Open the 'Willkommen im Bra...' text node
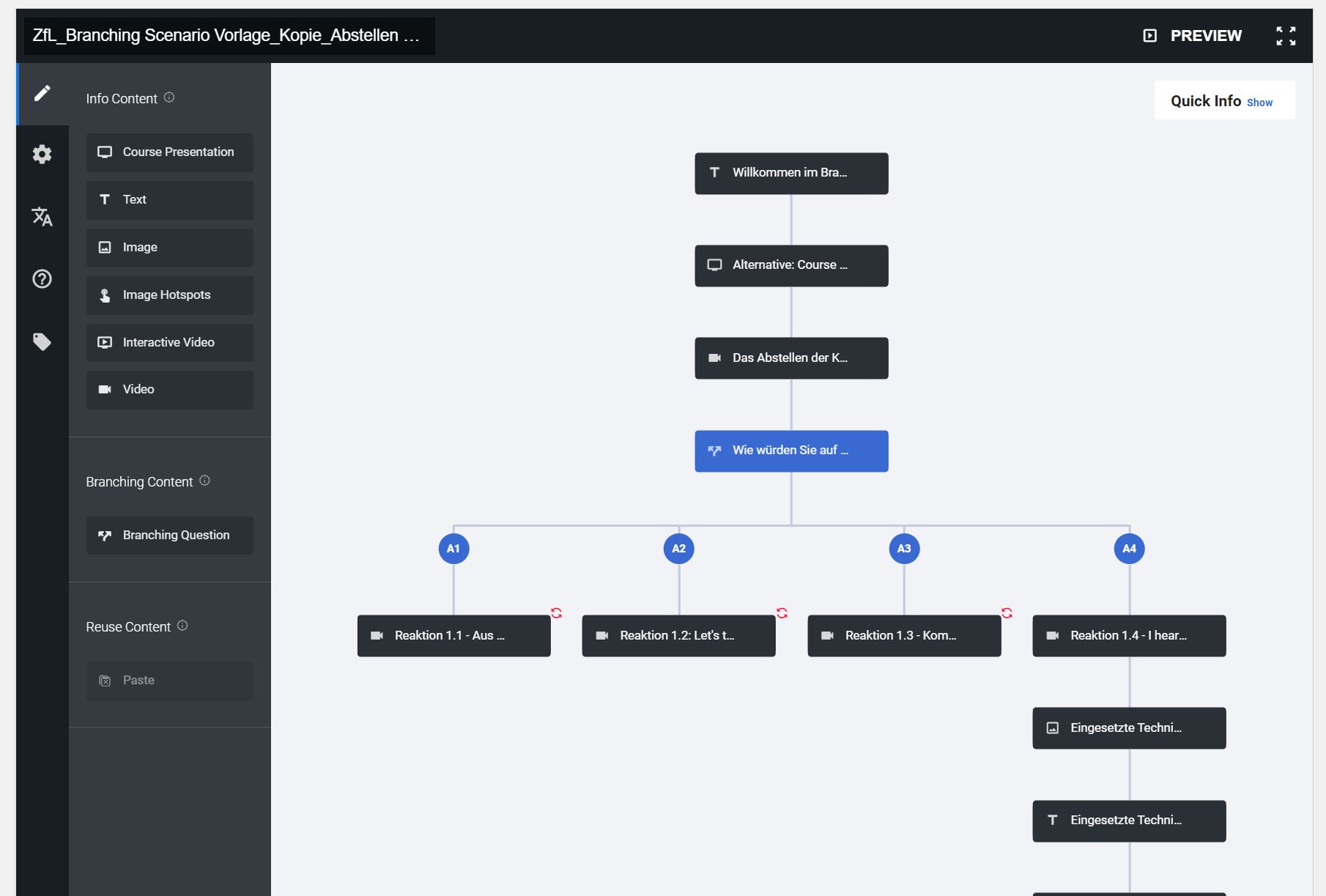Screen dimensions: 1326x896 (790, 173)
